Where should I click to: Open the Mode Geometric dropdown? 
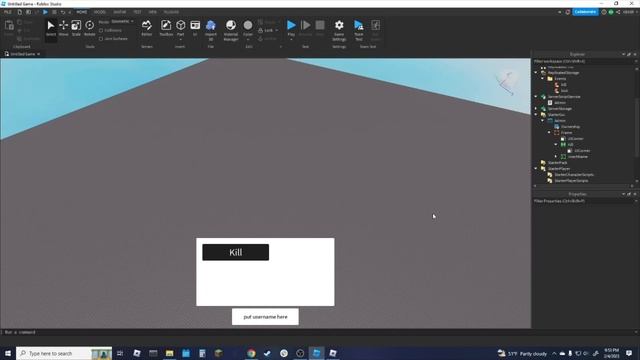[x=122, y=22]
